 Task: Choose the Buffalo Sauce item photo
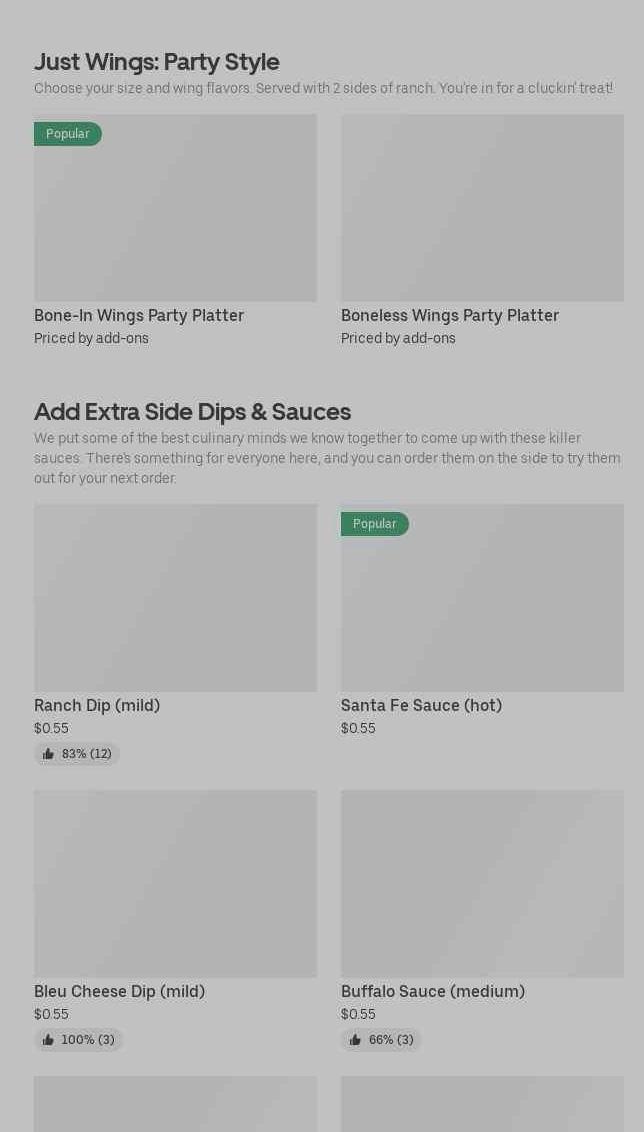coord(482,884)
